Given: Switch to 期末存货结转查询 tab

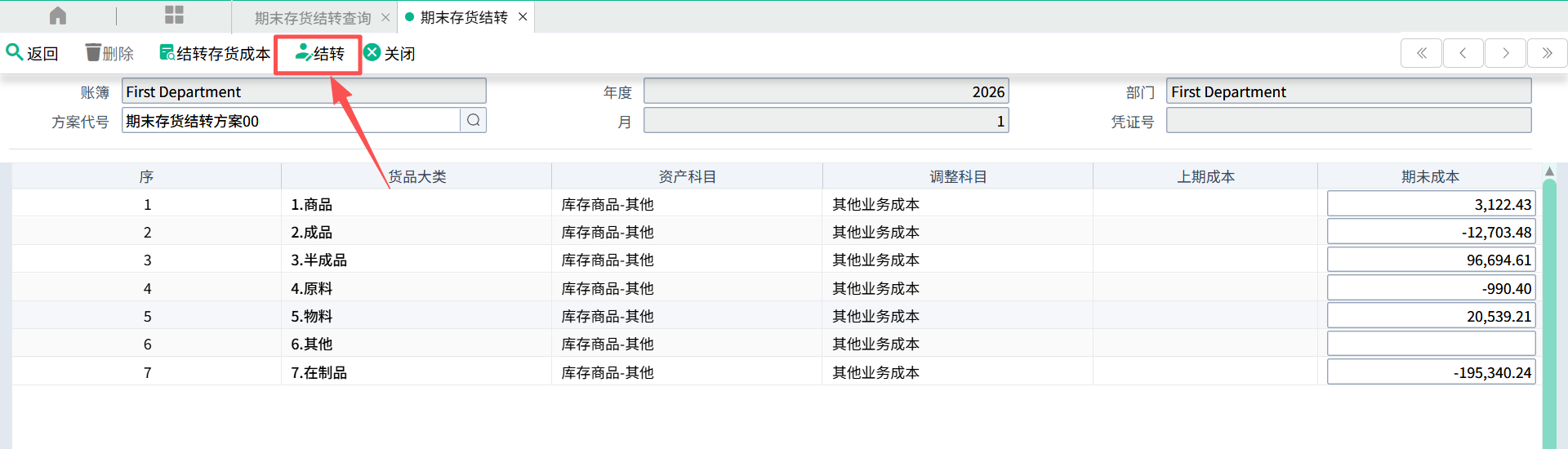Looking at the screenshot, I should click(x=312, y=17).
